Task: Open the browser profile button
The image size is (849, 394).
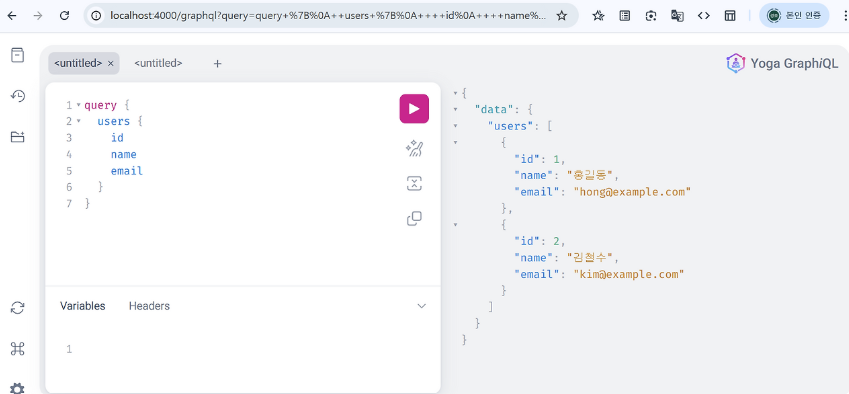Action: [x=794, y=16]
